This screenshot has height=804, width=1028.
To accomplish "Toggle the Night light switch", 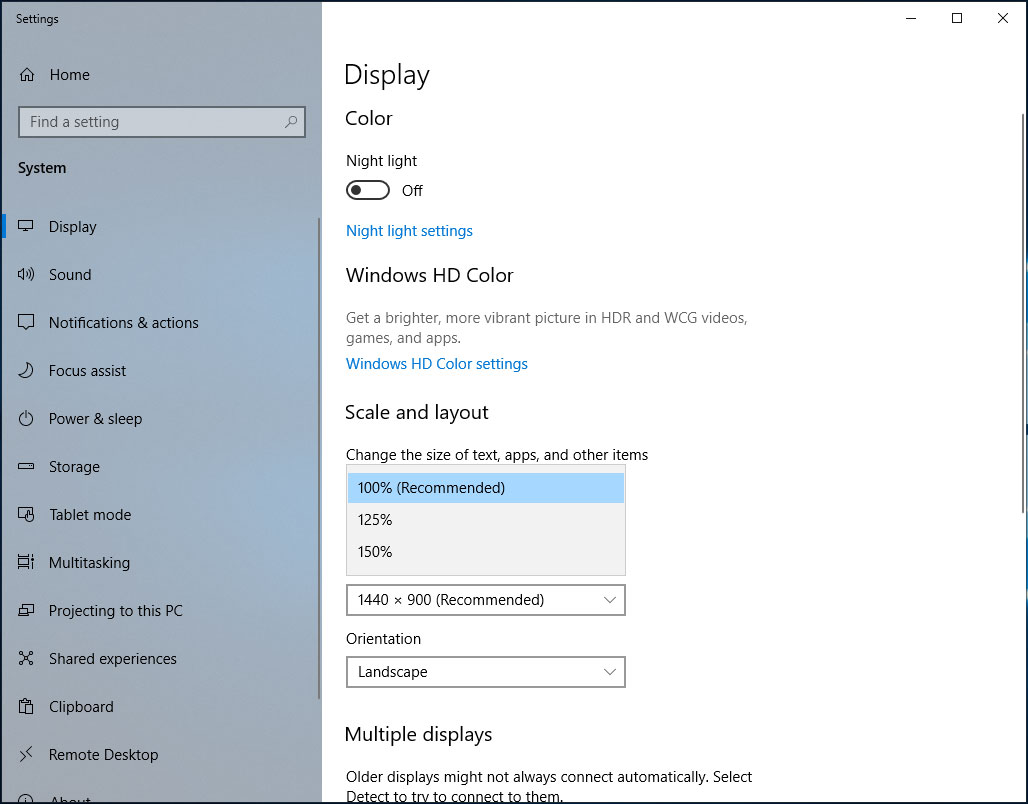I will click(x=368, y=190).
